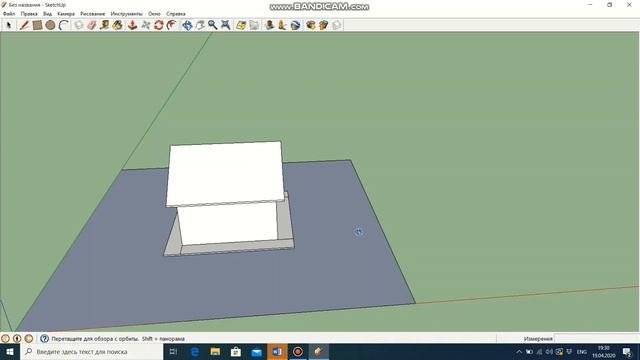Open Microsoft Edge from the taskbar

coord(195,352)
